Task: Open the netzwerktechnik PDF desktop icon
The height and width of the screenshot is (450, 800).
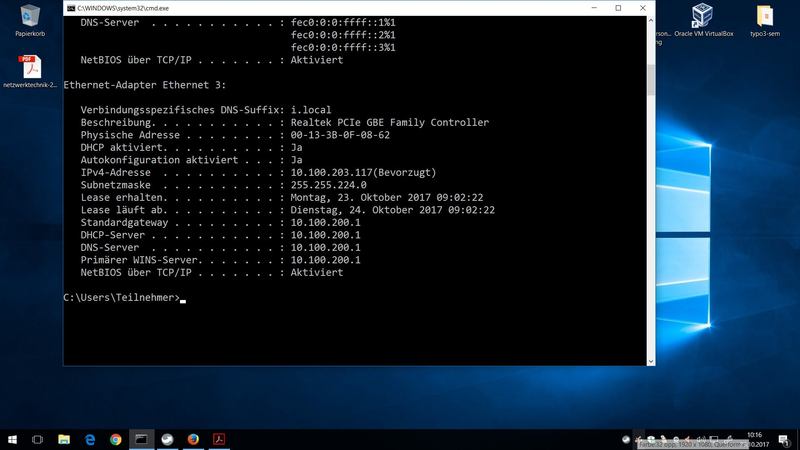Action: click(x=30, y=71)
